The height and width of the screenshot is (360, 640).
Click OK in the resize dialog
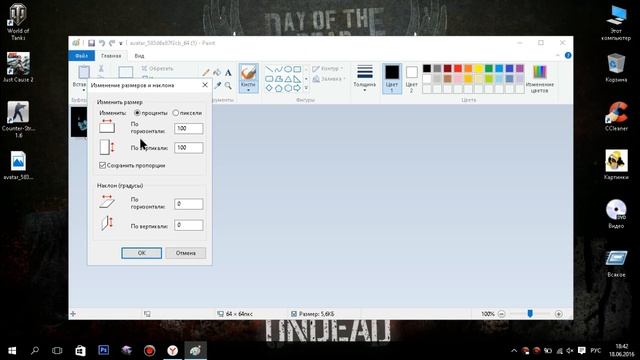(142, 253)
